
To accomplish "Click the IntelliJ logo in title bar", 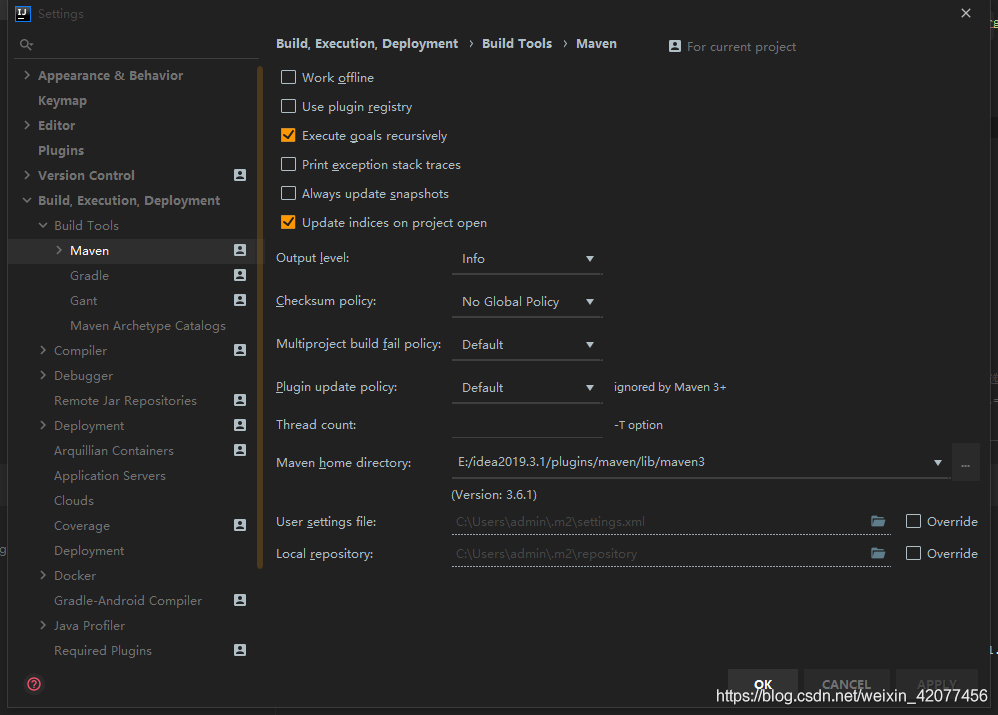I will (x=22, y=13).
